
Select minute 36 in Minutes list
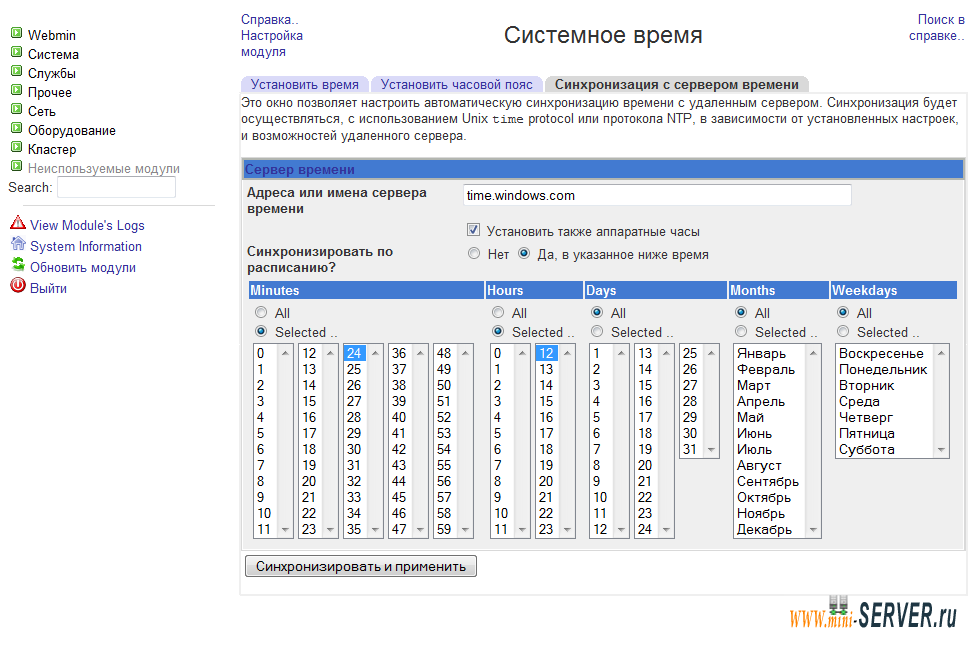(399, 353)
